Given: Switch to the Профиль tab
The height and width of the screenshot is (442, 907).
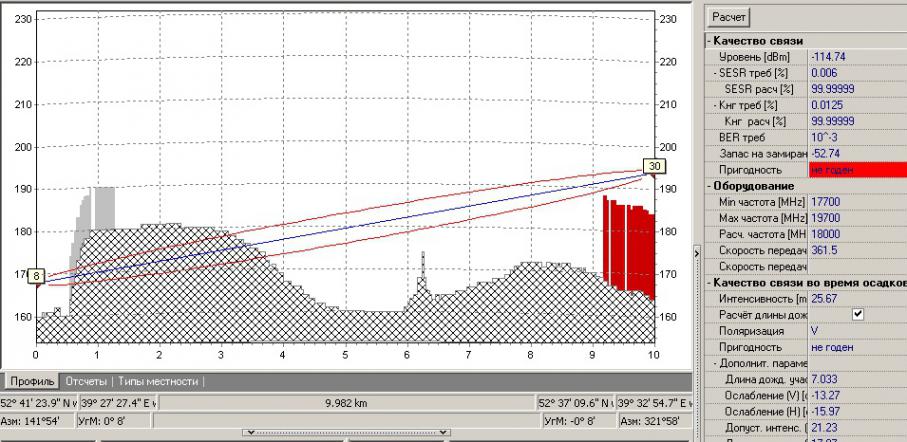Looking at the screenshot, I should tap(31, 381).
